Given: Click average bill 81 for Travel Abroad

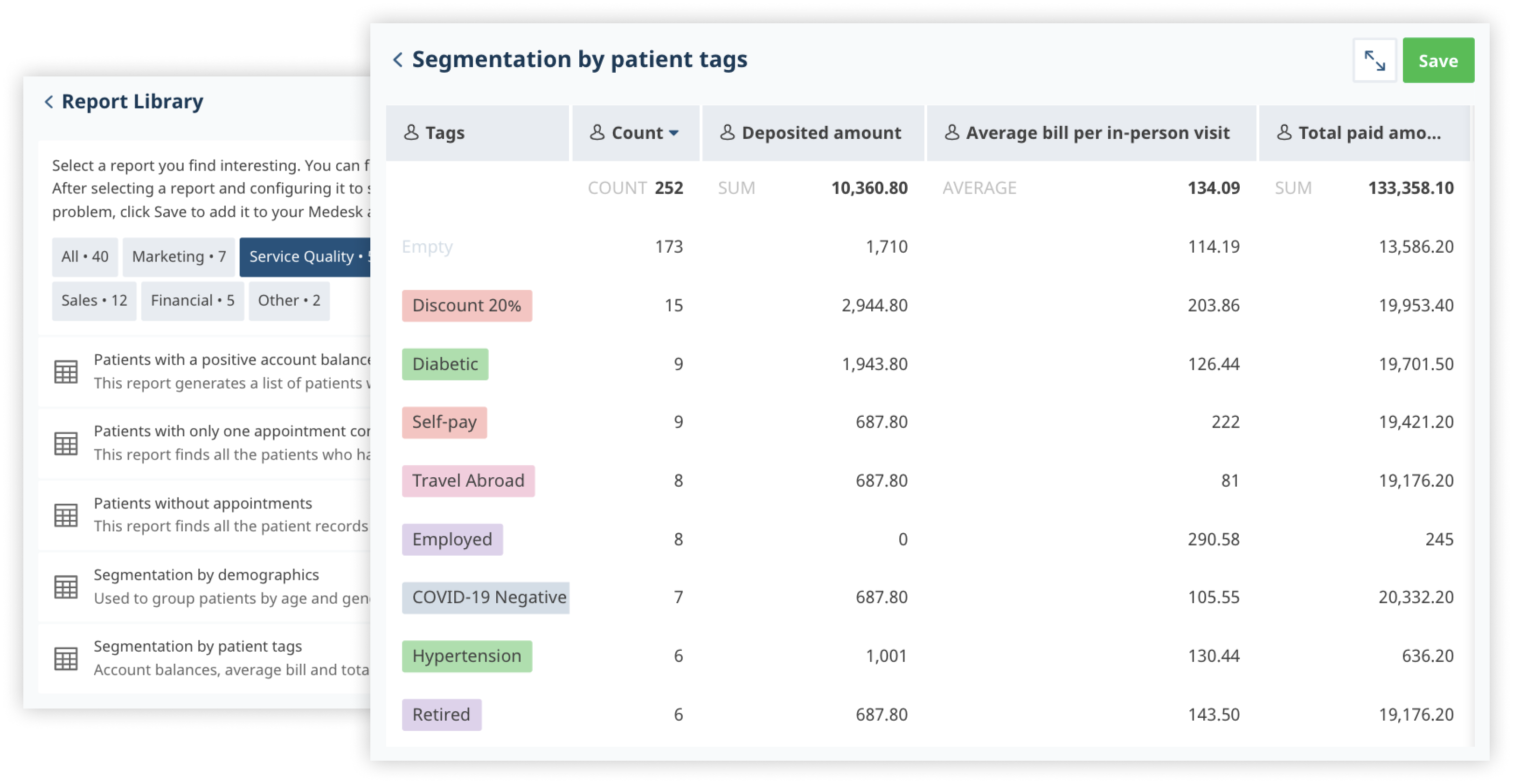Looking at the screenshot, I should coord(1230,481).
